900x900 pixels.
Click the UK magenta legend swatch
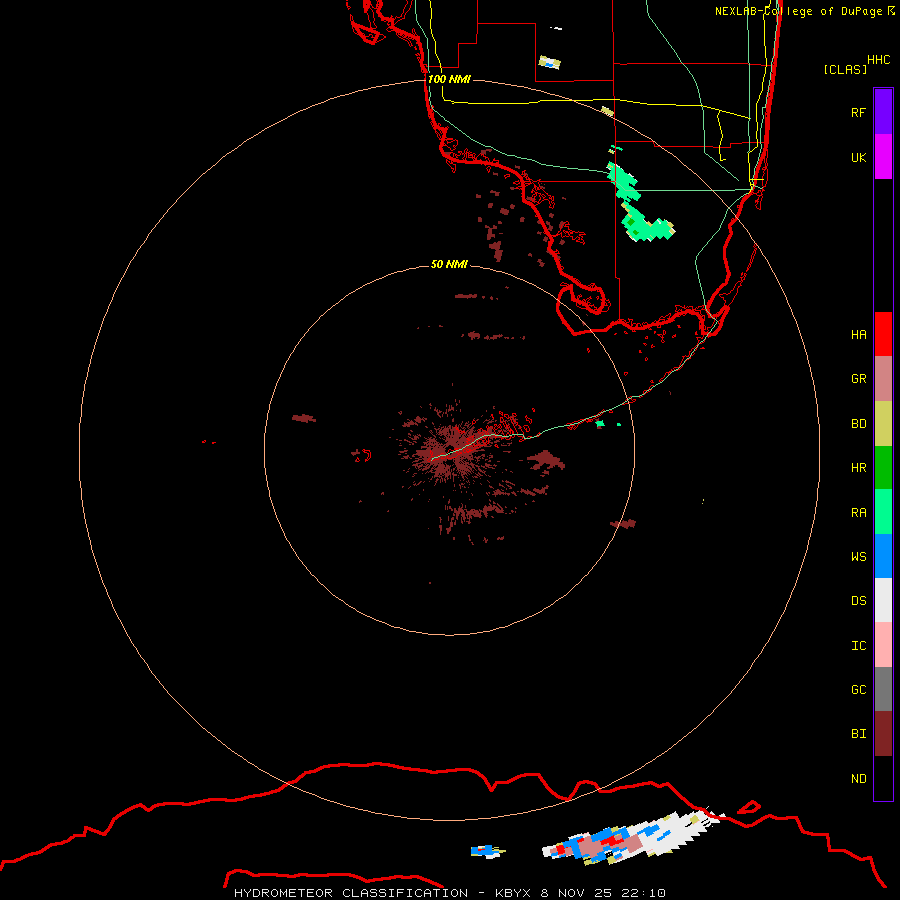point(883,157)
